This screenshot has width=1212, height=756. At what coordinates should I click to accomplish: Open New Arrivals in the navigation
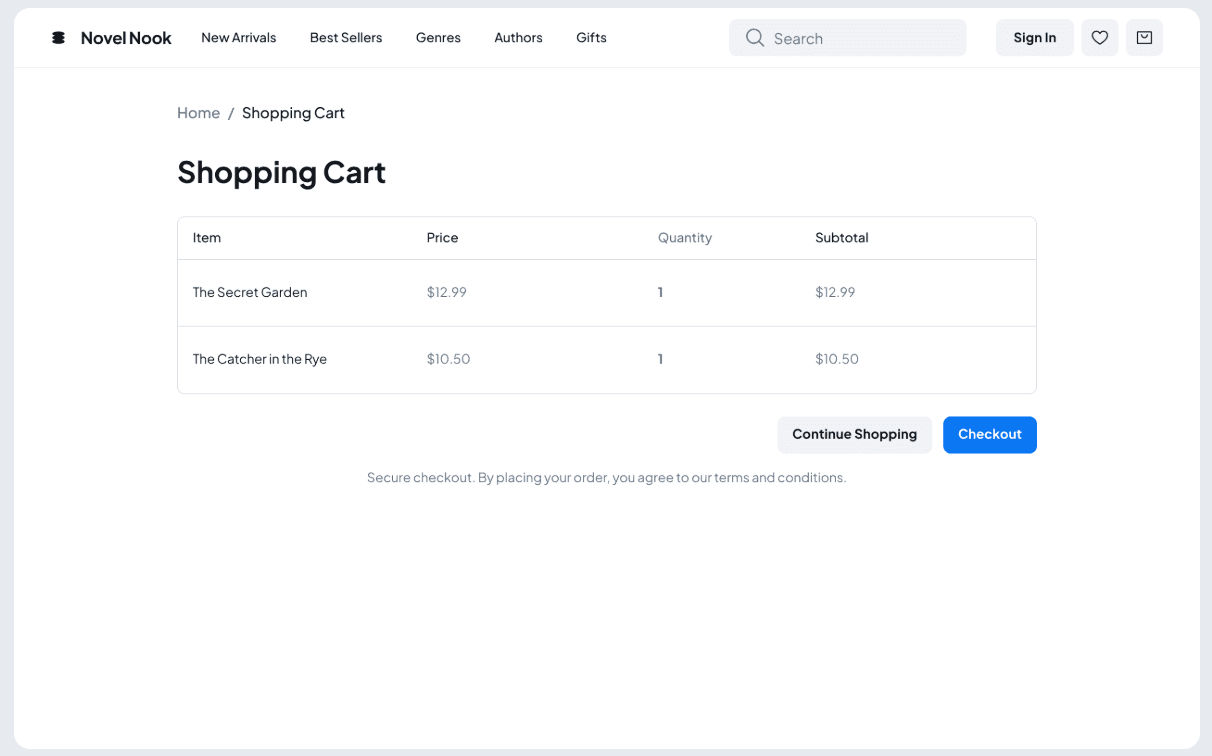click(x=238, y=38)
